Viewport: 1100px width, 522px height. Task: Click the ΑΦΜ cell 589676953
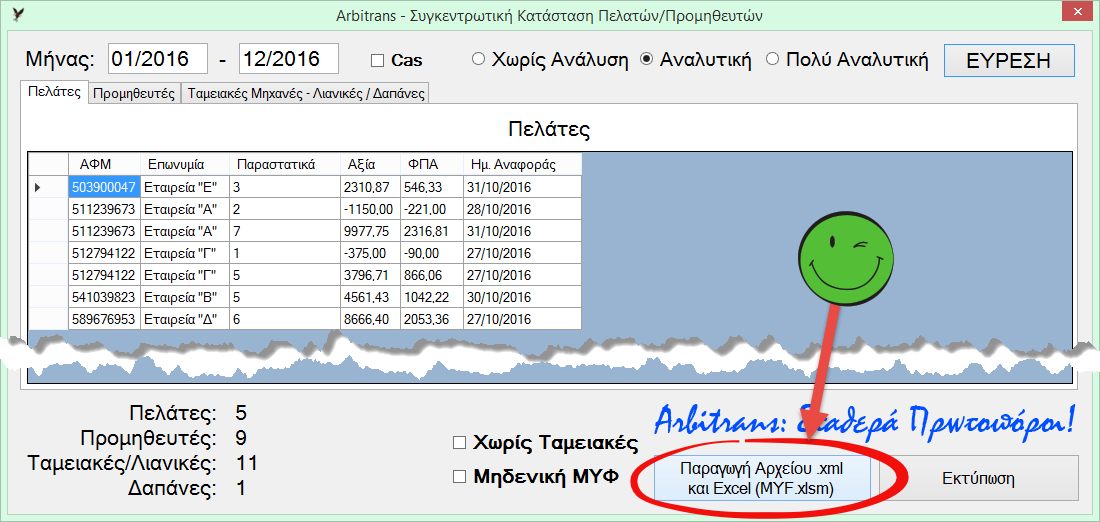pos(104,319)
